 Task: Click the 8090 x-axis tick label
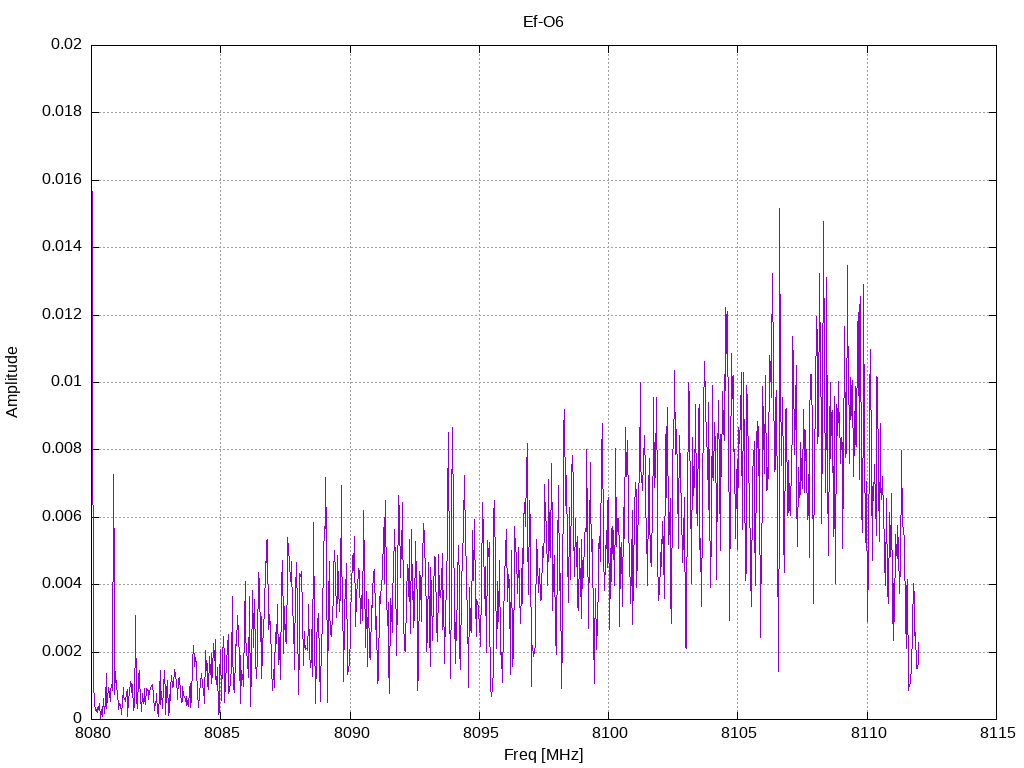[x=351, y=733]
